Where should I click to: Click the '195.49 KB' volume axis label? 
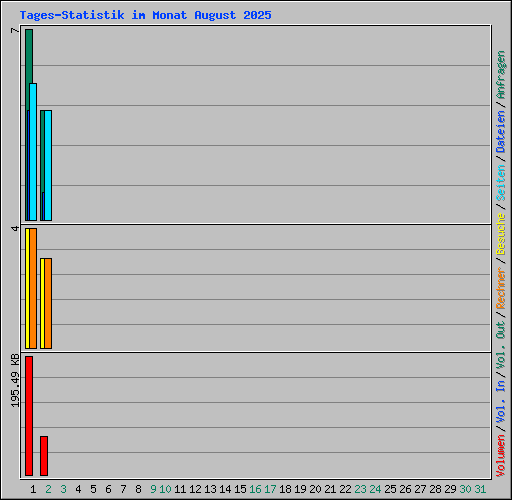coord(15,381)
